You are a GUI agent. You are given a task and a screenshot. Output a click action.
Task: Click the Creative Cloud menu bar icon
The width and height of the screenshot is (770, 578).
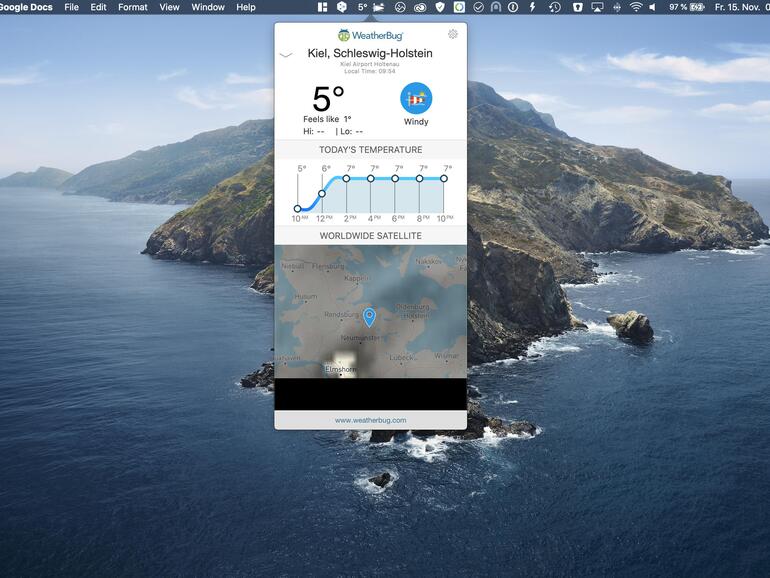click(419, 7)
